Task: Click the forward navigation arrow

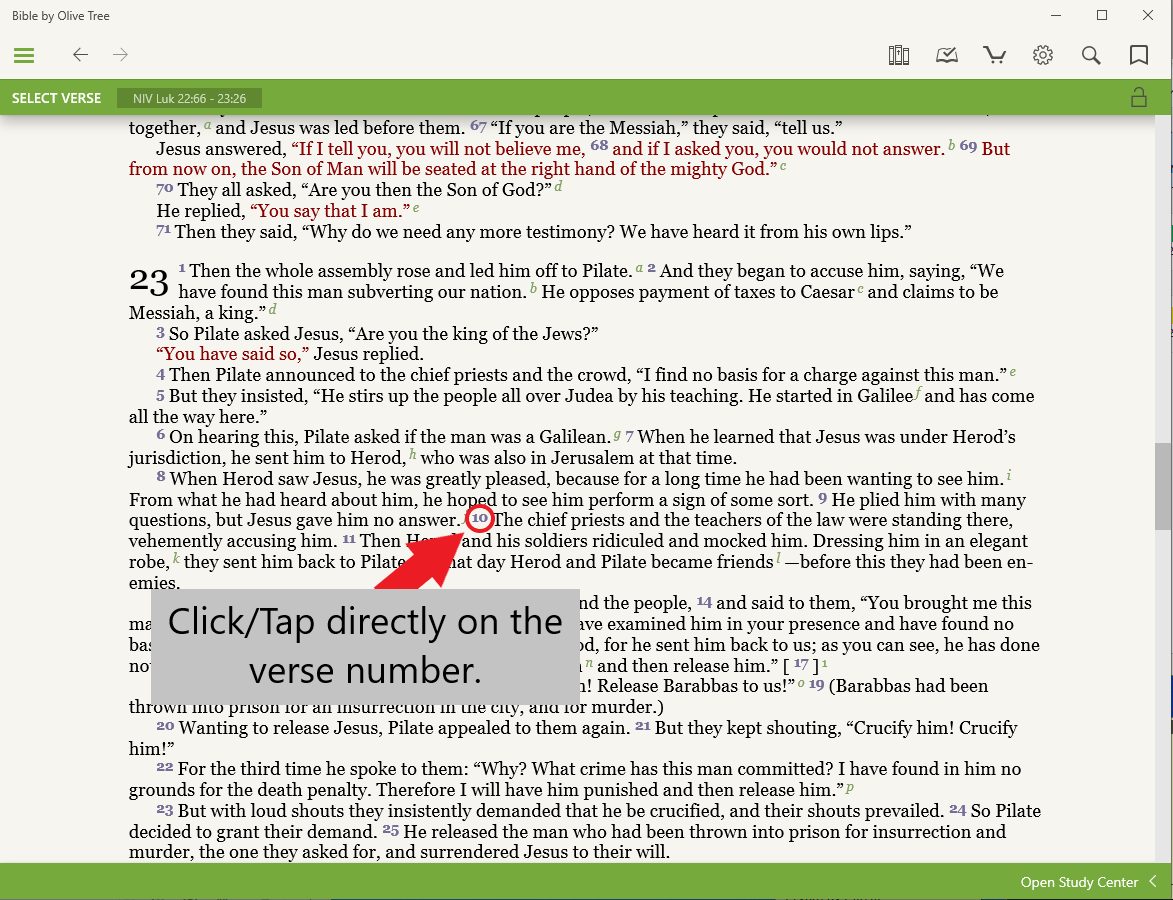Action: [121, 55]
